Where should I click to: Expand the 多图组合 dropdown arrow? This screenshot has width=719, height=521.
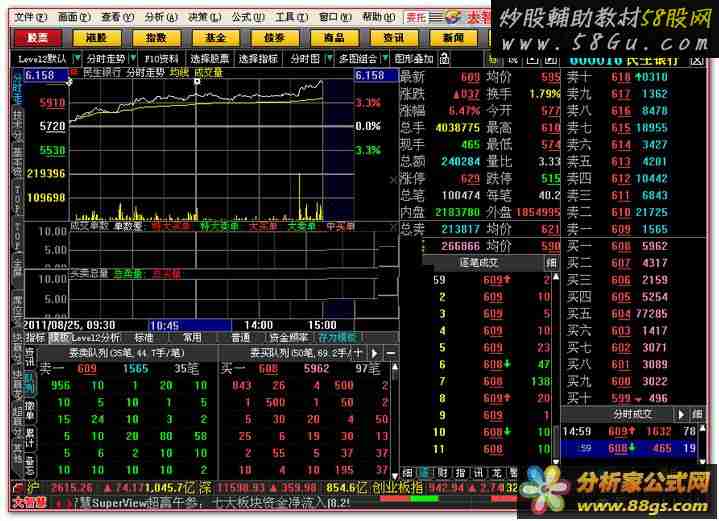click(385, 59)
